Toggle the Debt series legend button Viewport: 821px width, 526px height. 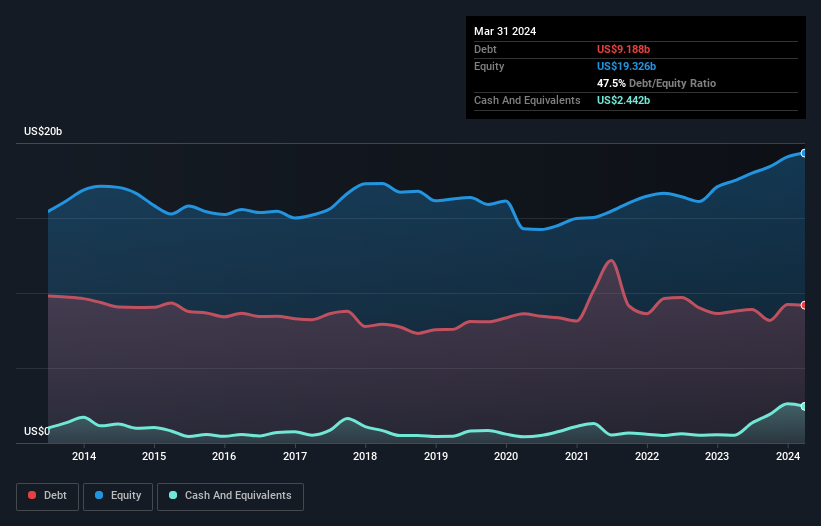coord(47,496)
